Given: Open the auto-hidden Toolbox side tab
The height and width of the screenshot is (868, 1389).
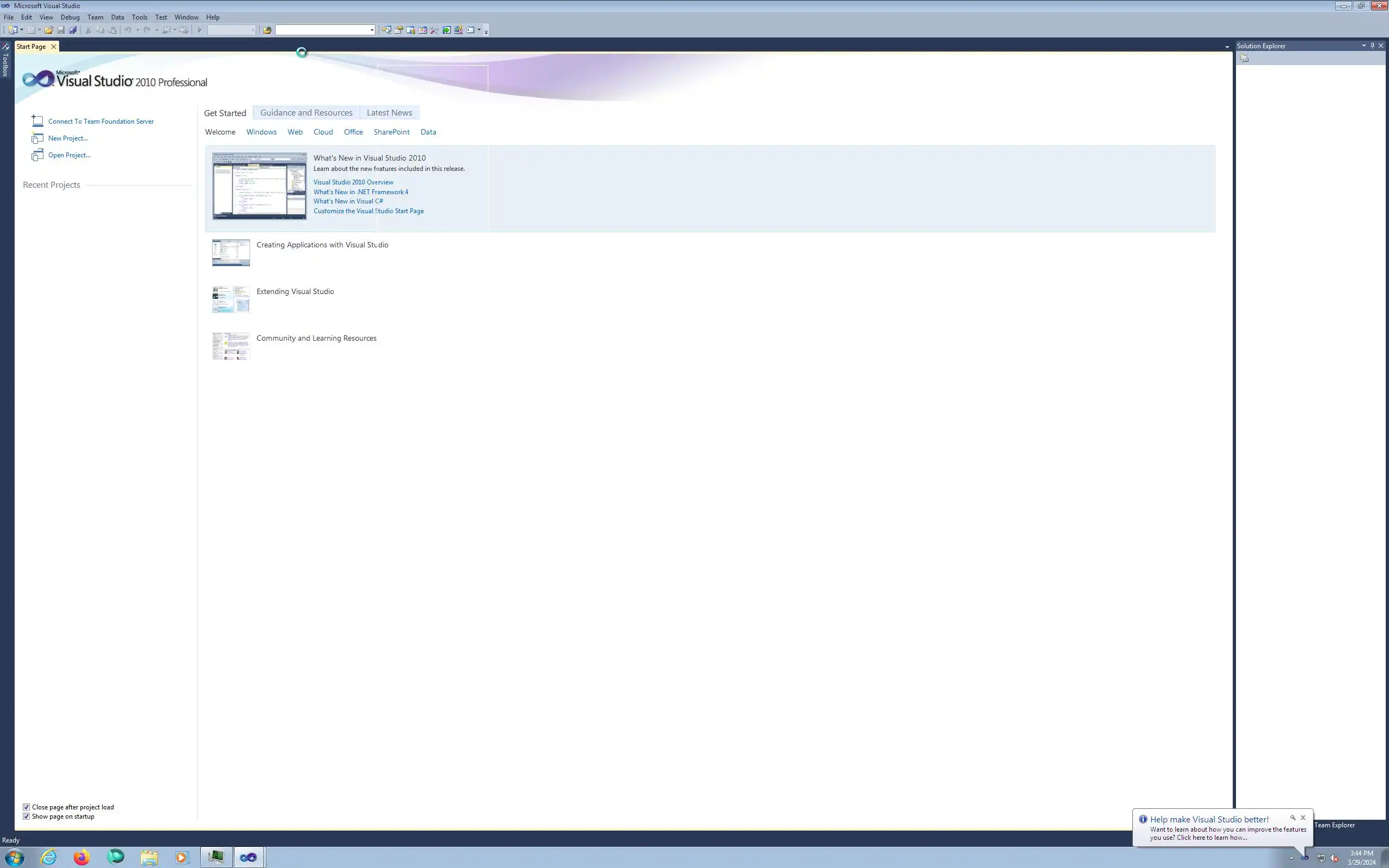Looking at the screenshot, I should [x=5, y=60].
